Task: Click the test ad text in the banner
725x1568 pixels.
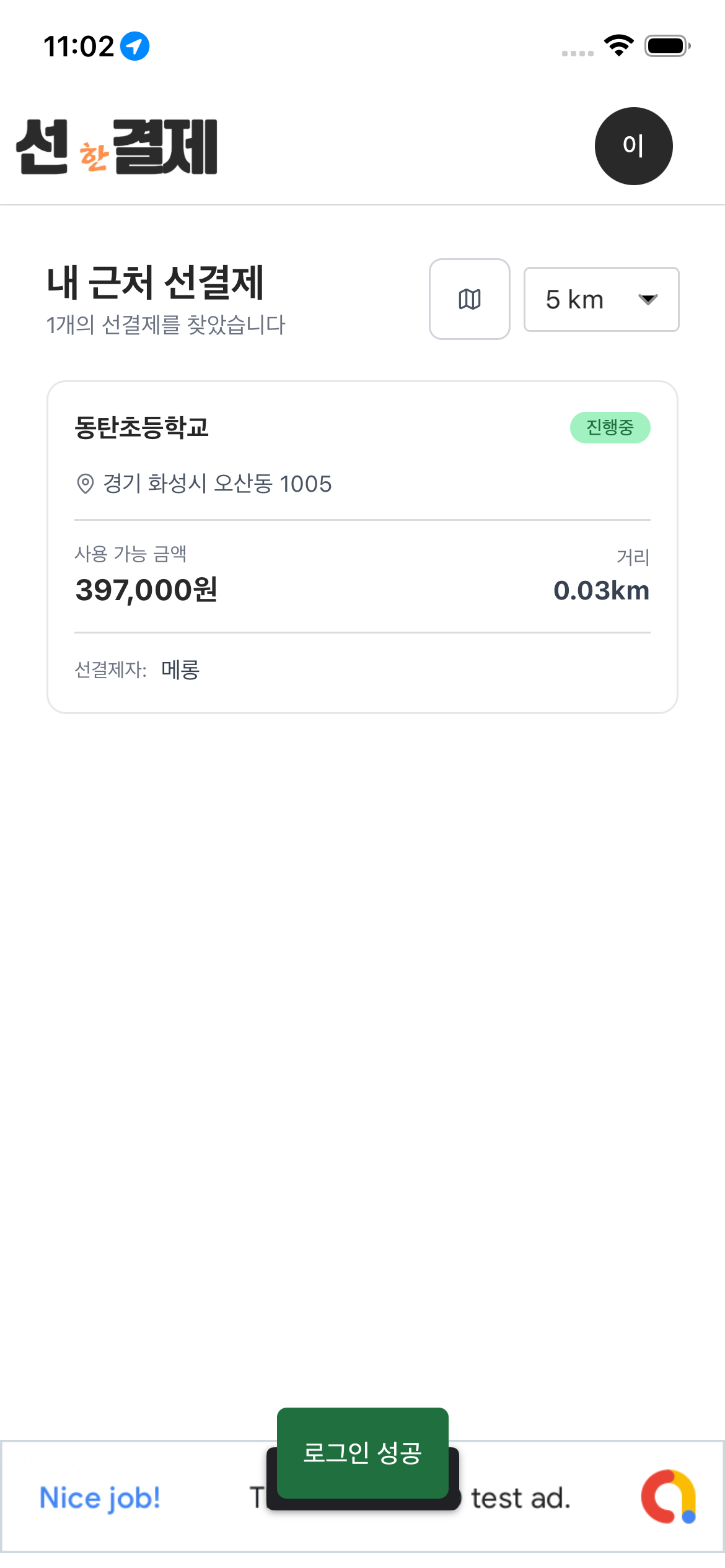Action: tap(521, 1499)
